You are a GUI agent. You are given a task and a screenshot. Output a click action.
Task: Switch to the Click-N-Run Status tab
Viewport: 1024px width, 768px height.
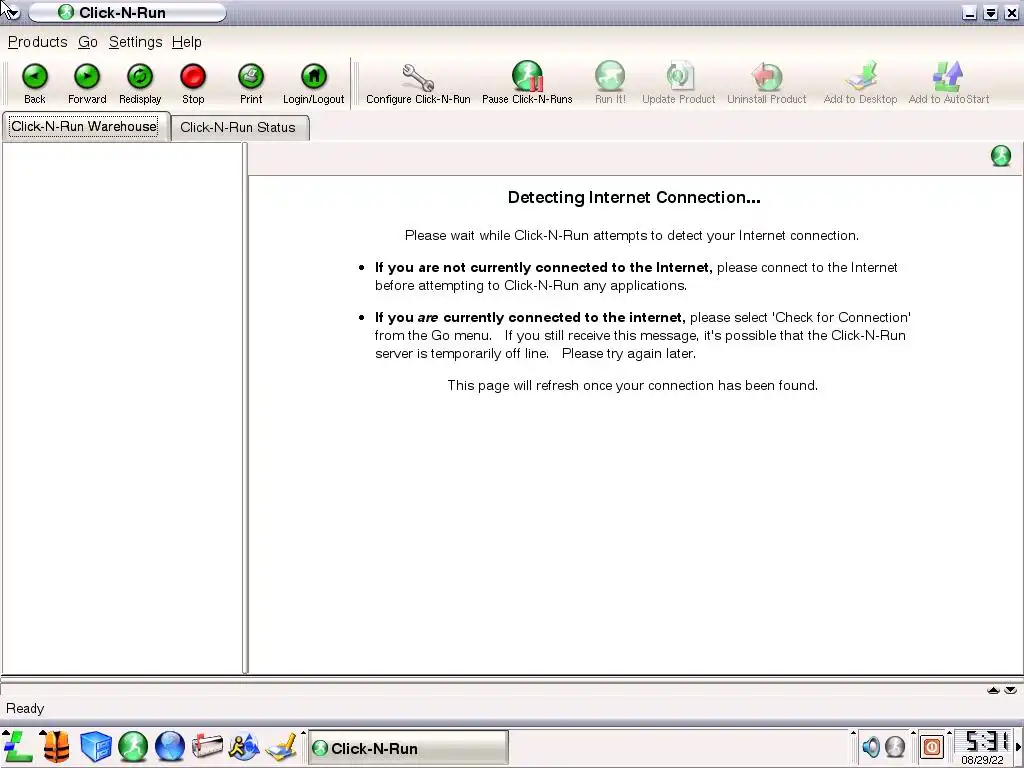click(x=238, y=127)
